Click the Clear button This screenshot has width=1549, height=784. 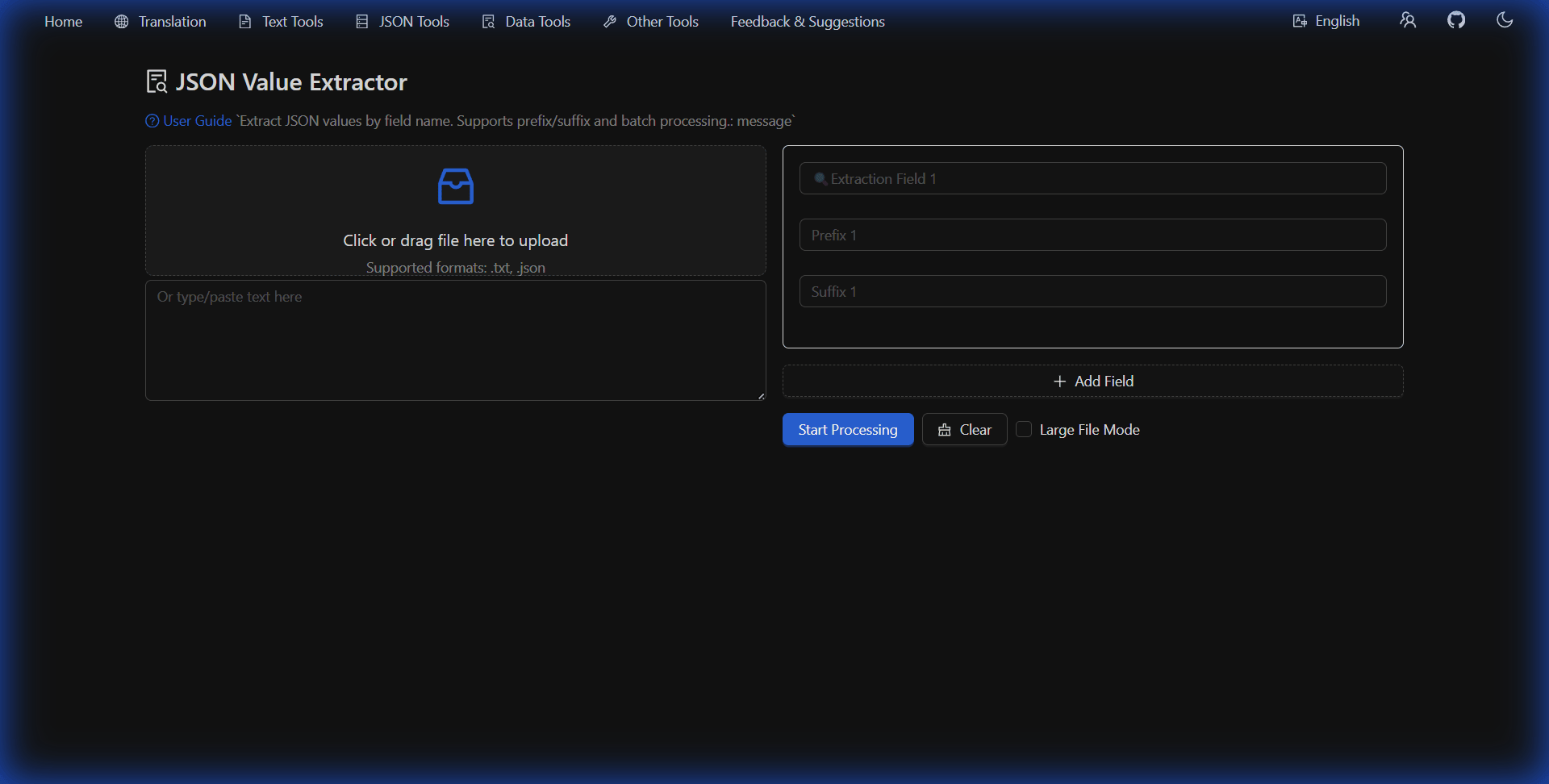(964, 429)
